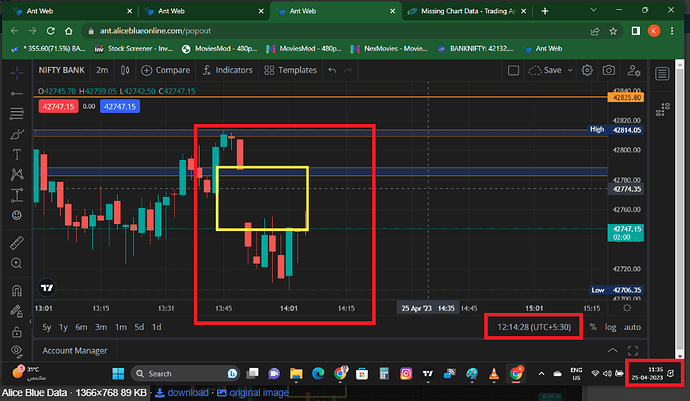Open Windows Start menu
Image resolution: width=690 pixels, height=401 pixels.
tap(118, 374)
